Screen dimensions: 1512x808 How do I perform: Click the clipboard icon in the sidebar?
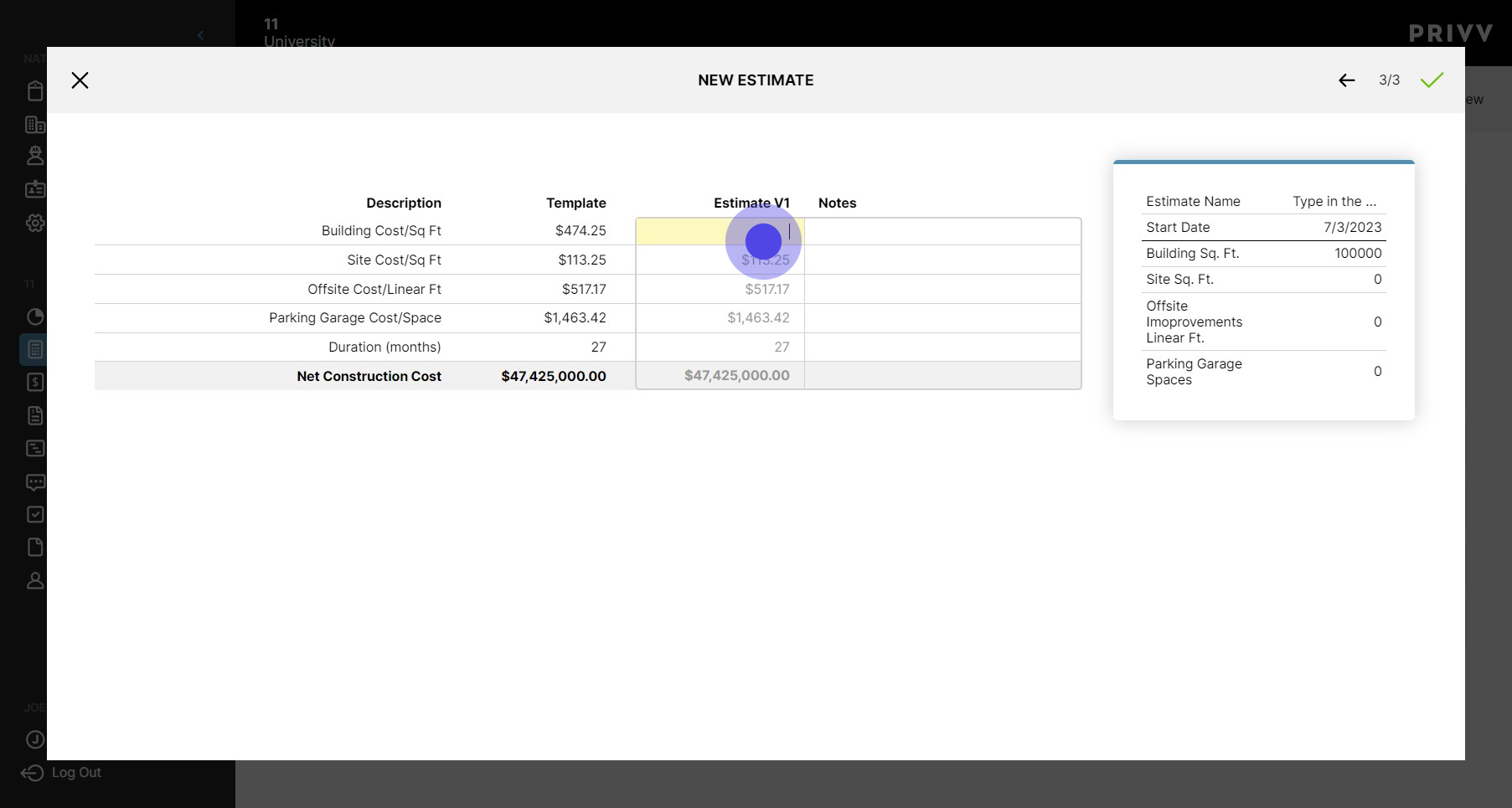pos(35,91)
